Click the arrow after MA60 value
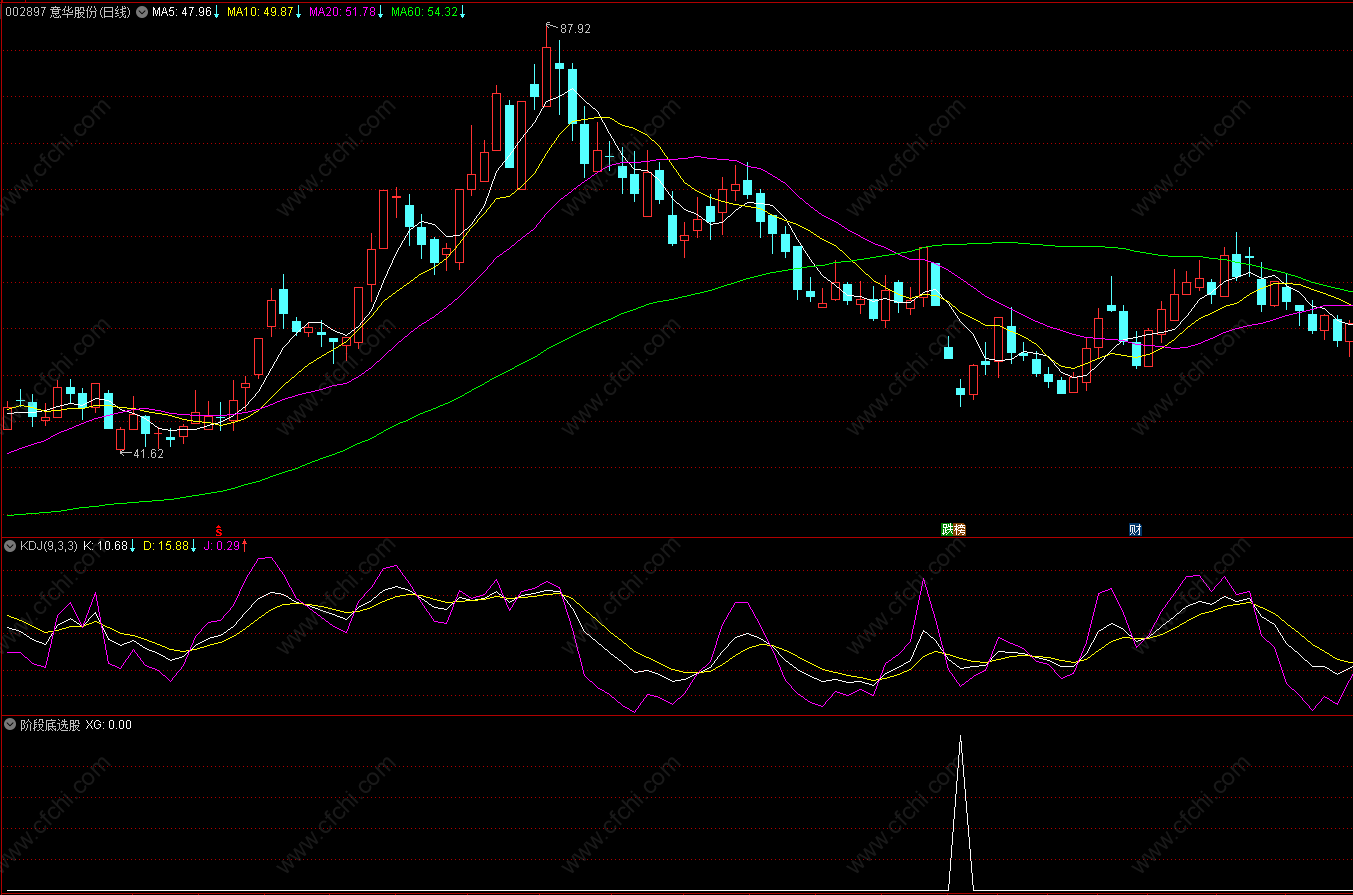 click(463, 12)
